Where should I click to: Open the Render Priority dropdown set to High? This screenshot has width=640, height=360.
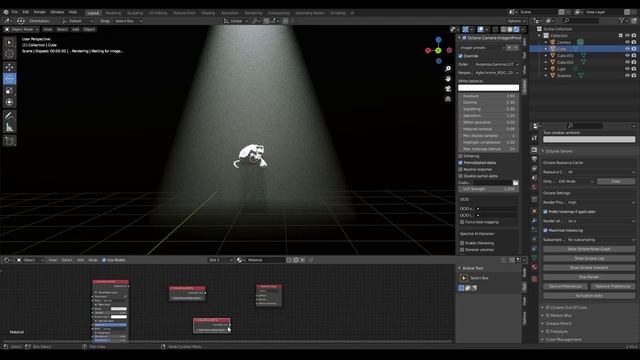point(600,202)
